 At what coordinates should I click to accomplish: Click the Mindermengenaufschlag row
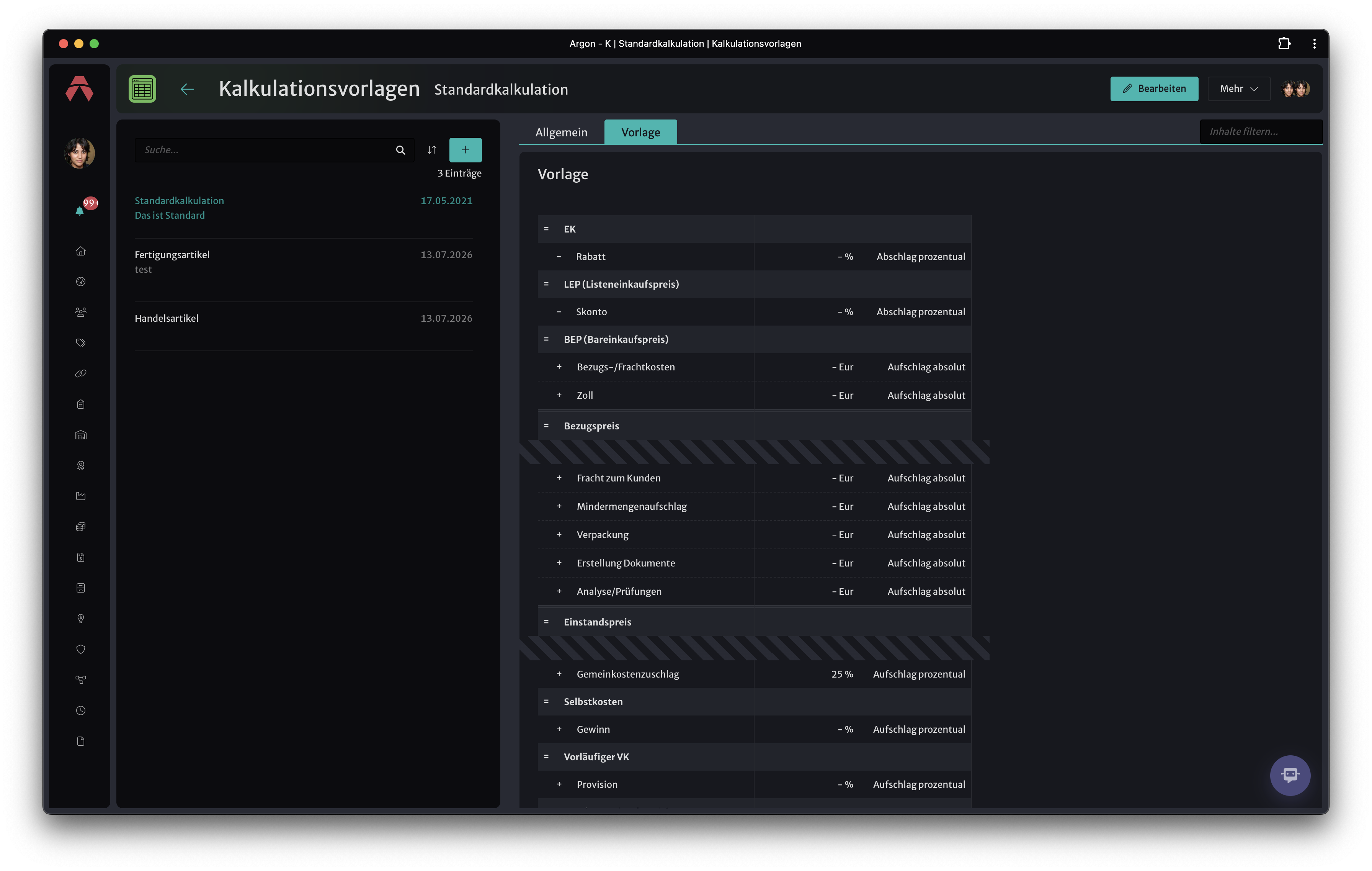pyautogui.click(x=755, y=506)
